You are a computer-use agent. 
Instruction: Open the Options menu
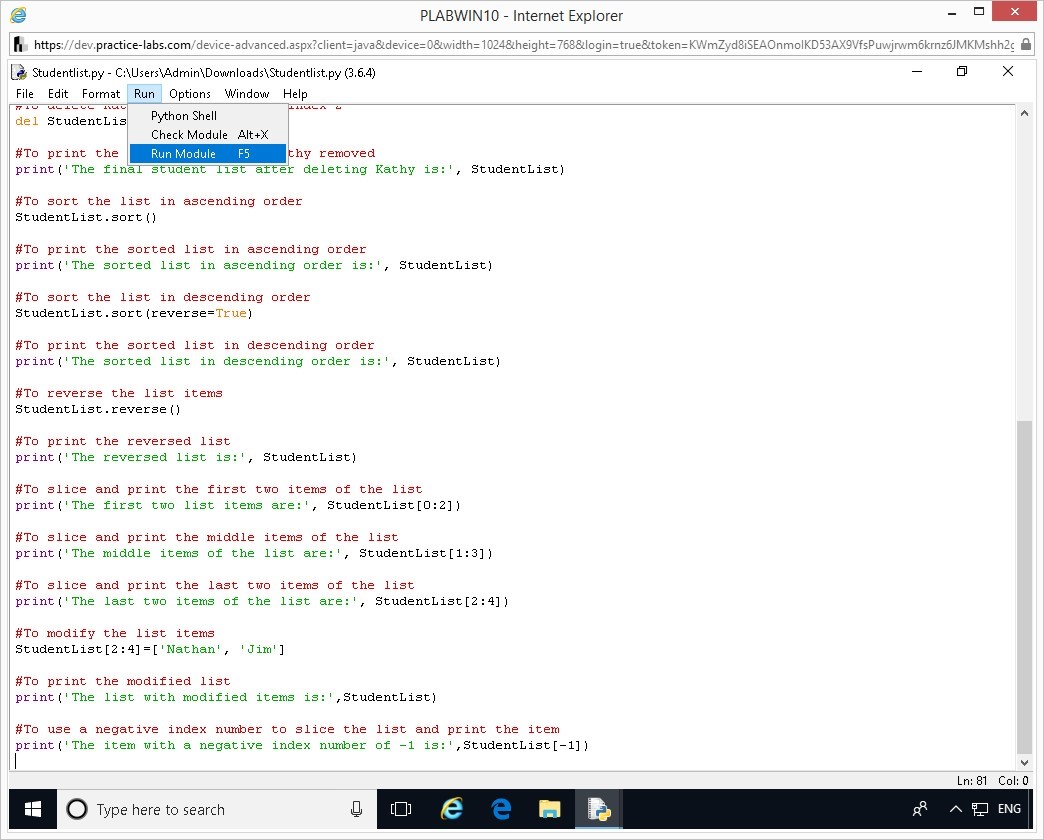(x=190, y=94)
